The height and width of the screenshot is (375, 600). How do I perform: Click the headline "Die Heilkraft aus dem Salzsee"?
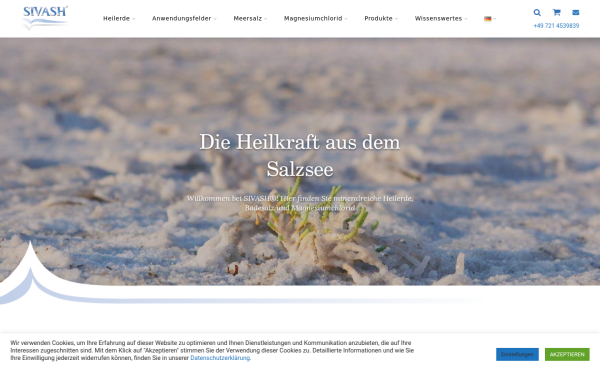[x=300, y=155]
